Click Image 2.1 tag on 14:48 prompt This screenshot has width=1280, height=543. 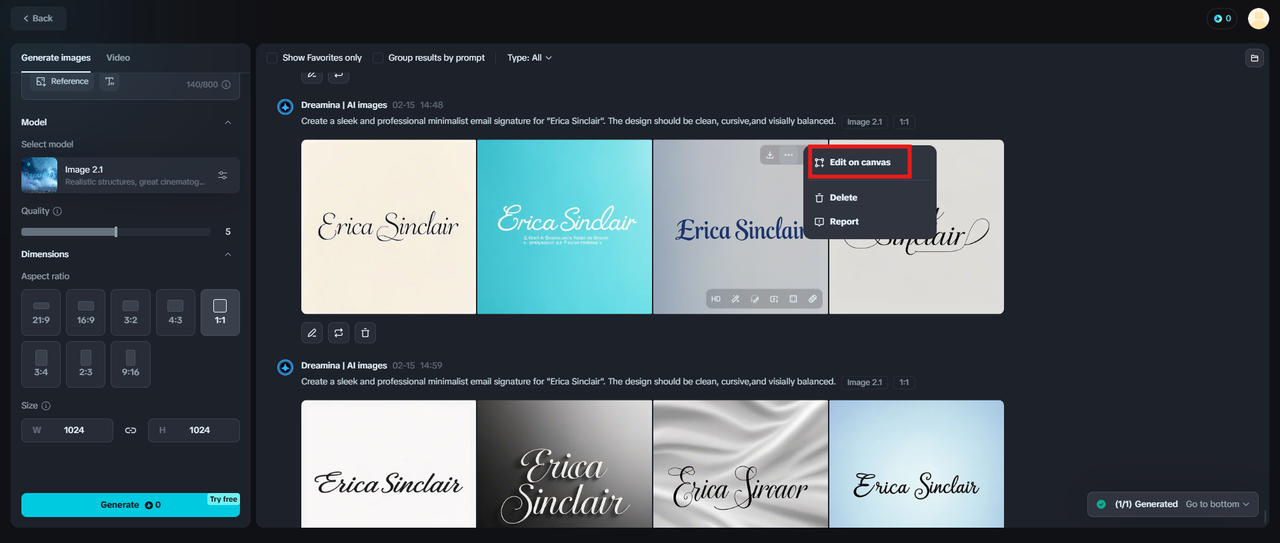[x=864, y=122]
